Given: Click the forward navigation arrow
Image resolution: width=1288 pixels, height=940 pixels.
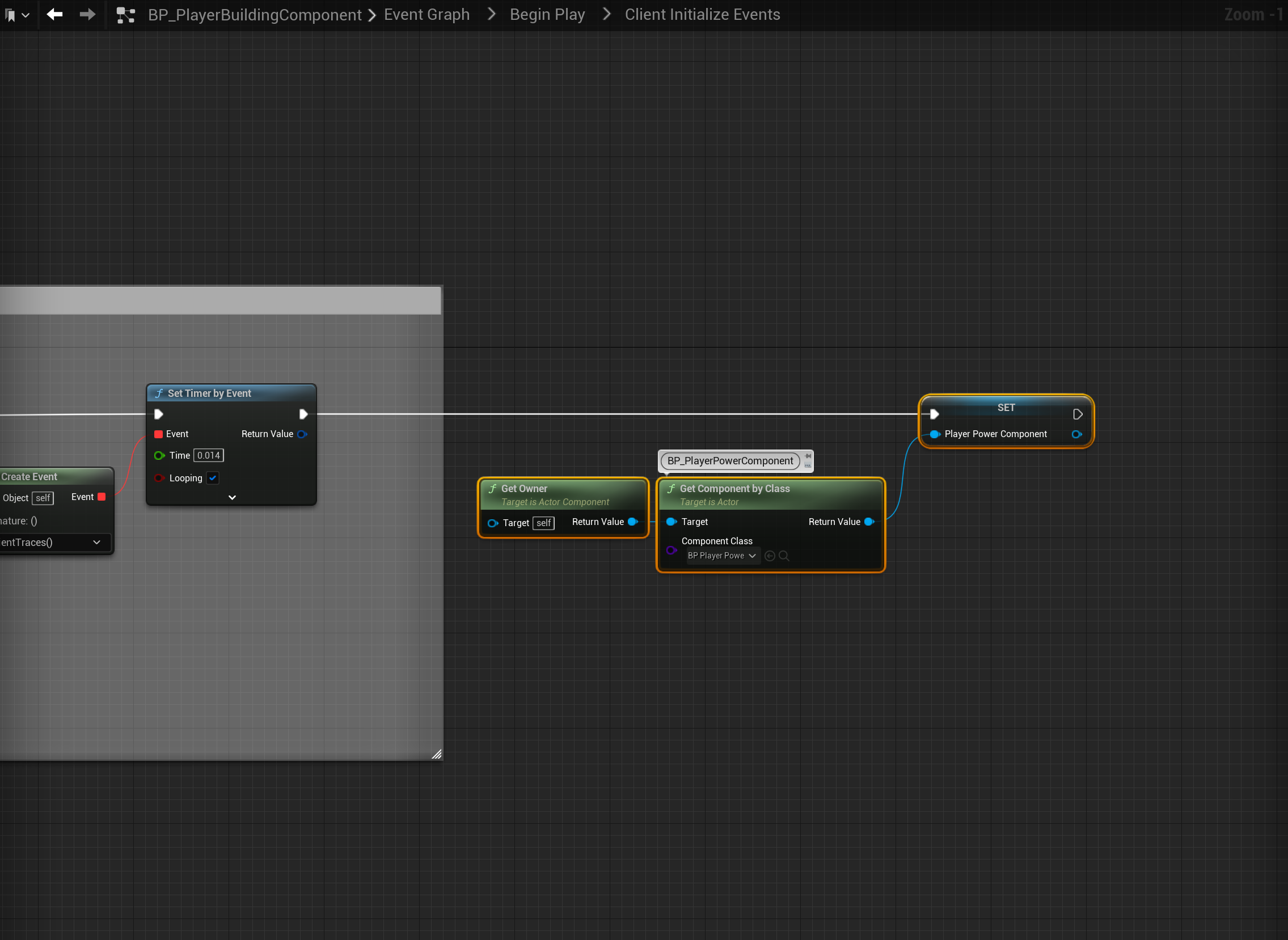Looking at the screenshot, I should (87, 14).
